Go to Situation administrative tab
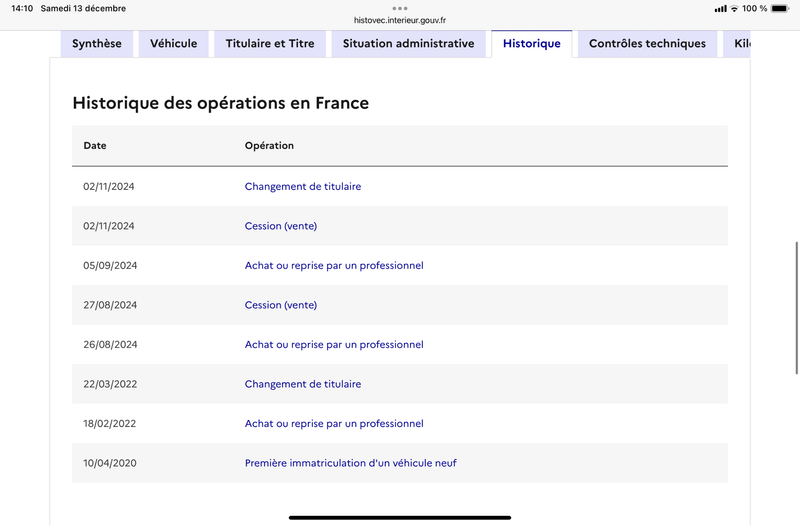 point(408,44)
